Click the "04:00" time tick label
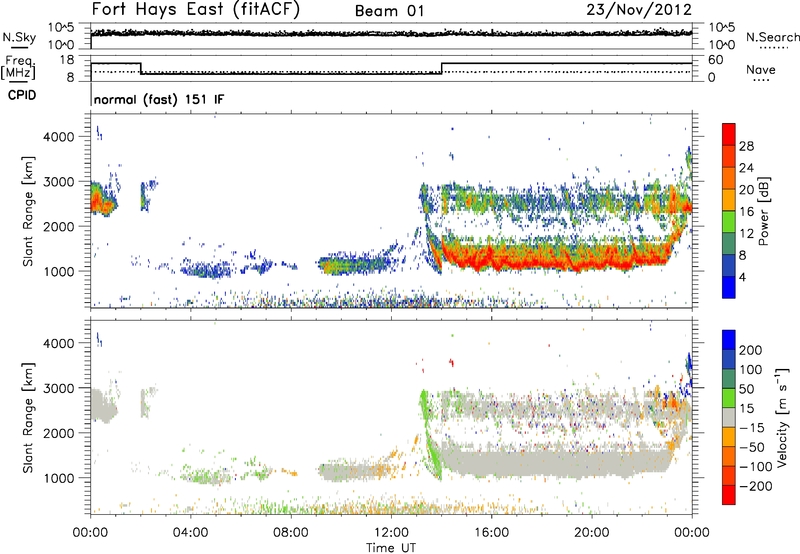The image size is (800, 554). pos(190,533)
